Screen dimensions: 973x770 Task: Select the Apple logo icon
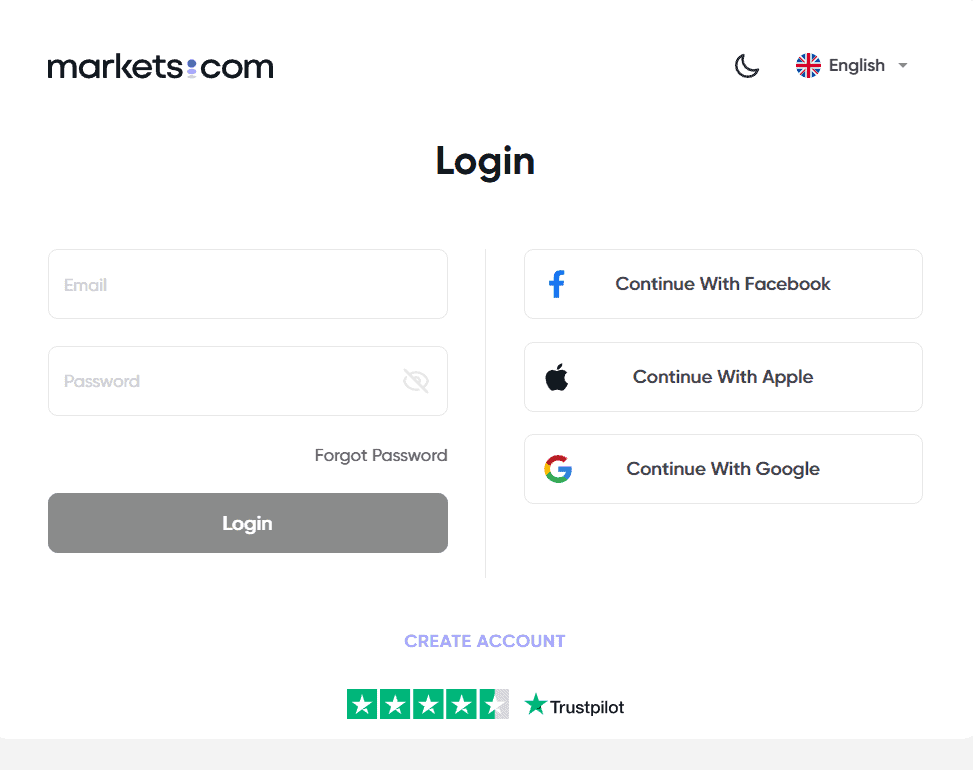557,377
